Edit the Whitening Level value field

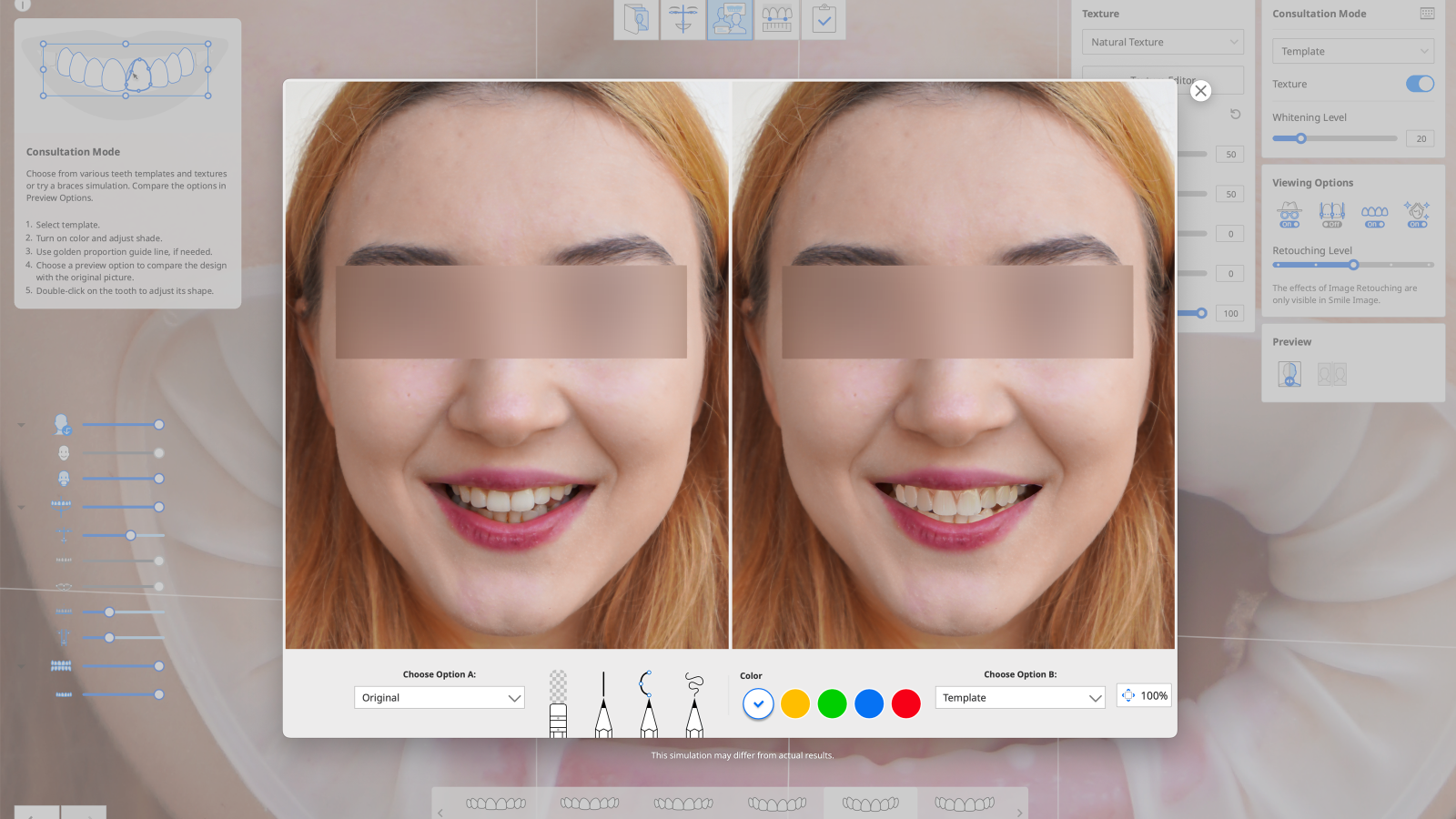click(x=1421, y=138)
